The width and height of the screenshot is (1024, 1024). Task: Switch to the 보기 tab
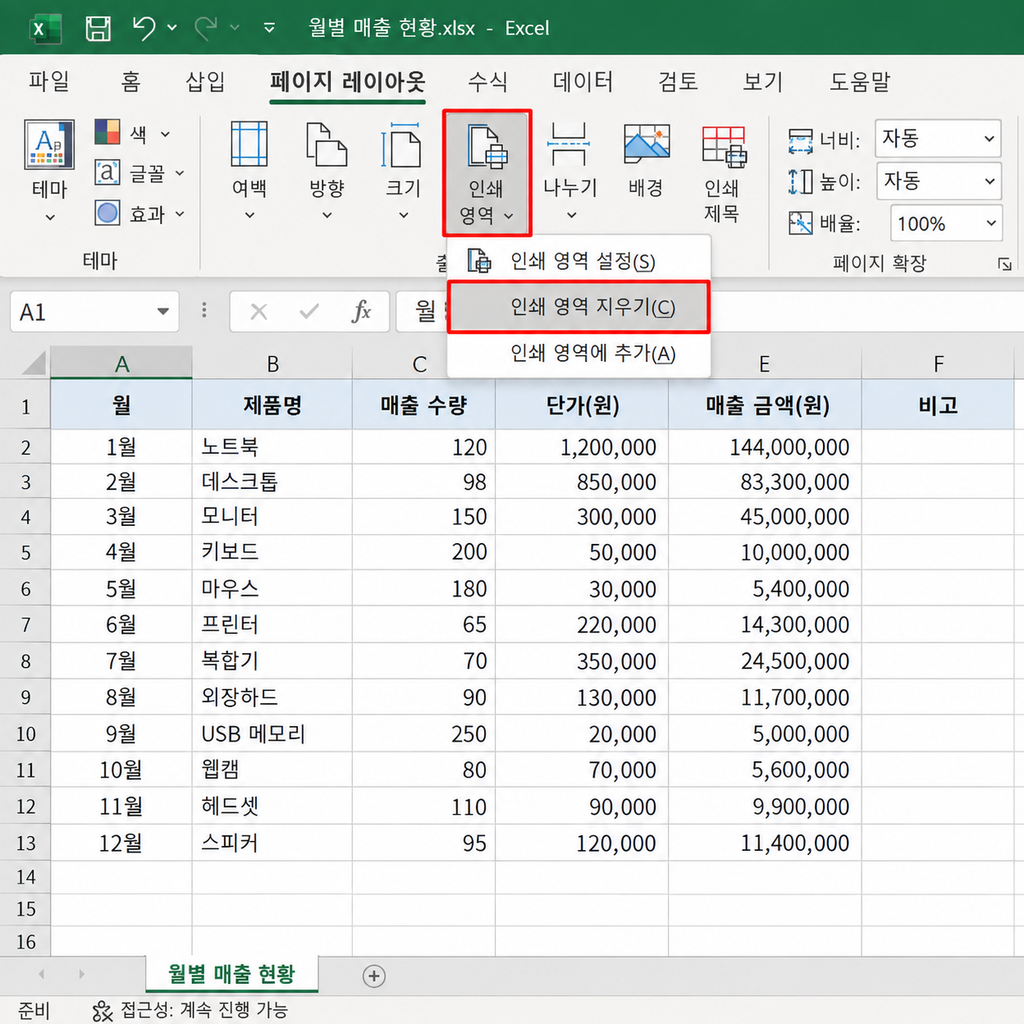[763, 81]
